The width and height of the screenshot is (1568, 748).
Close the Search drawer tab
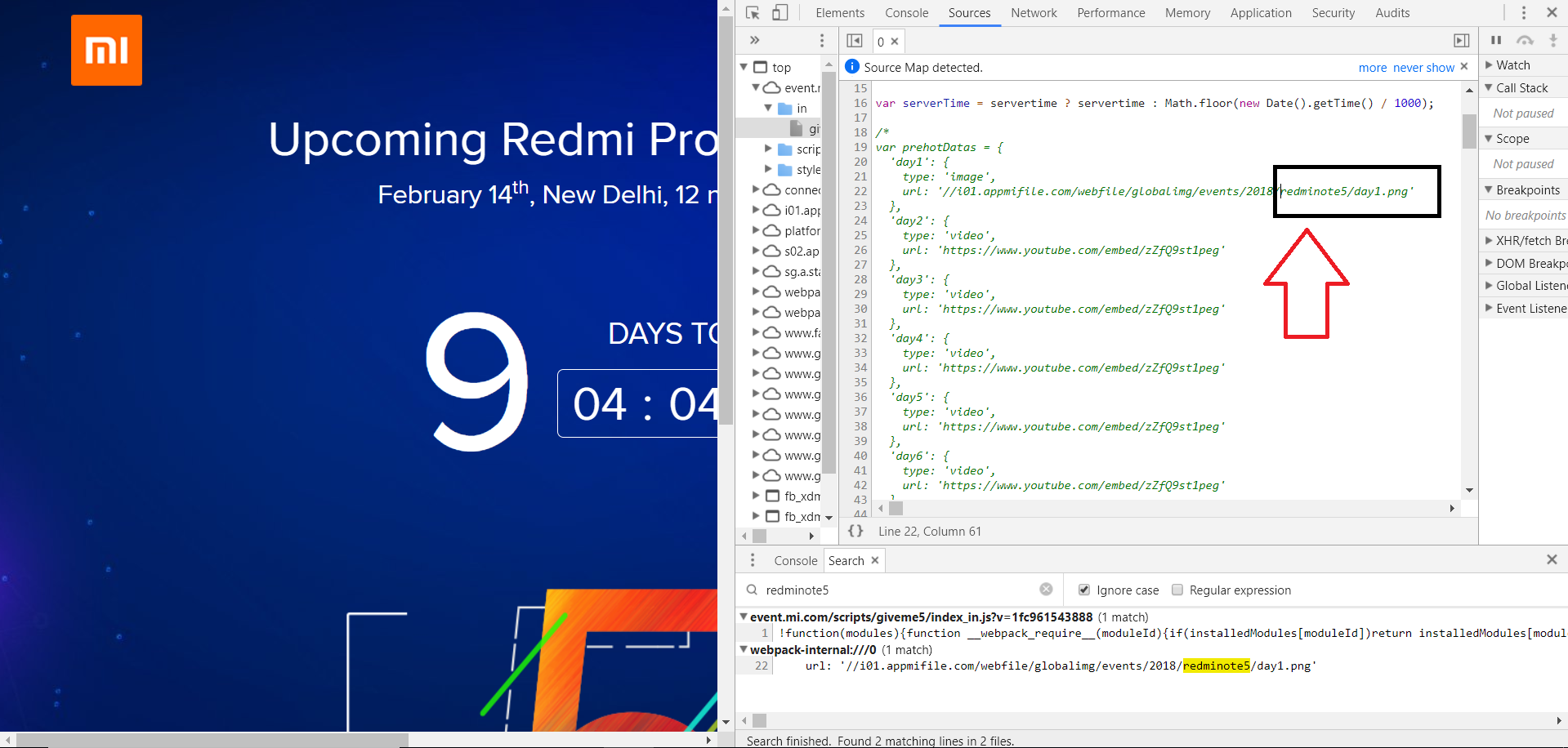875,560
